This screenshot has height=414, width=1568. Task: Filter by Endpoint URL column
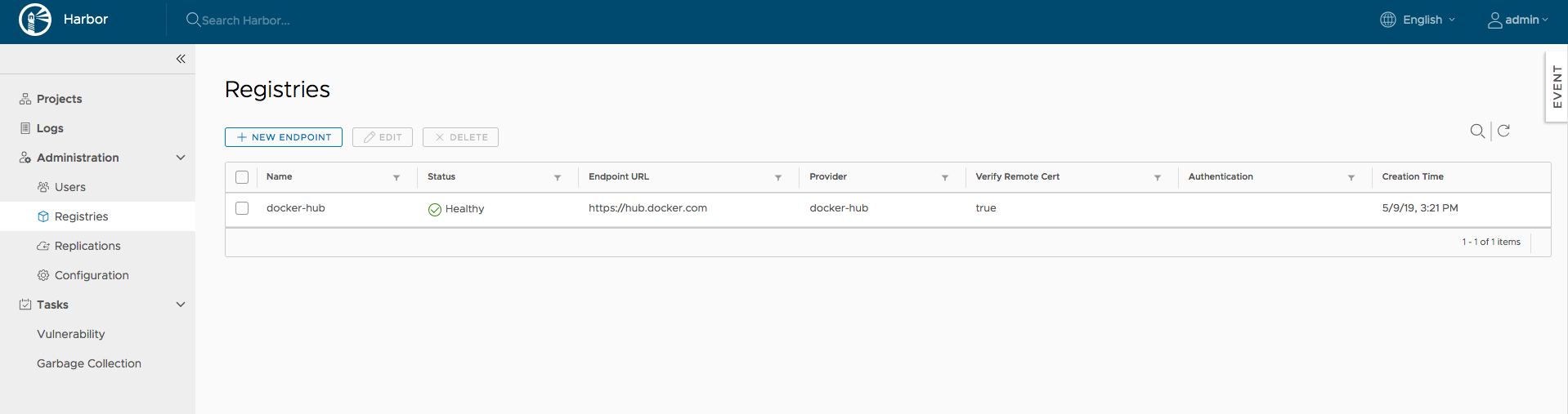[x=778, y=177]
